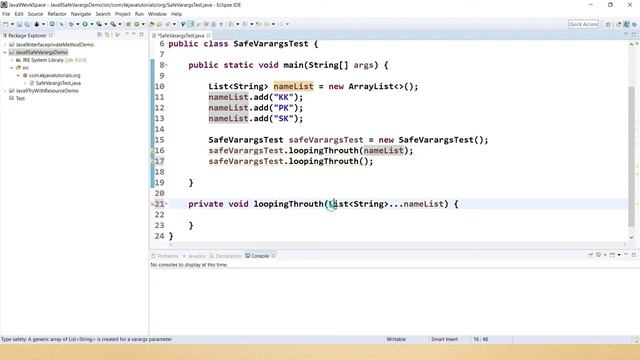The image size is (640, 360).
Task: Open the New dropdown arrow in toolbar
Action: [x=12, y=24]
